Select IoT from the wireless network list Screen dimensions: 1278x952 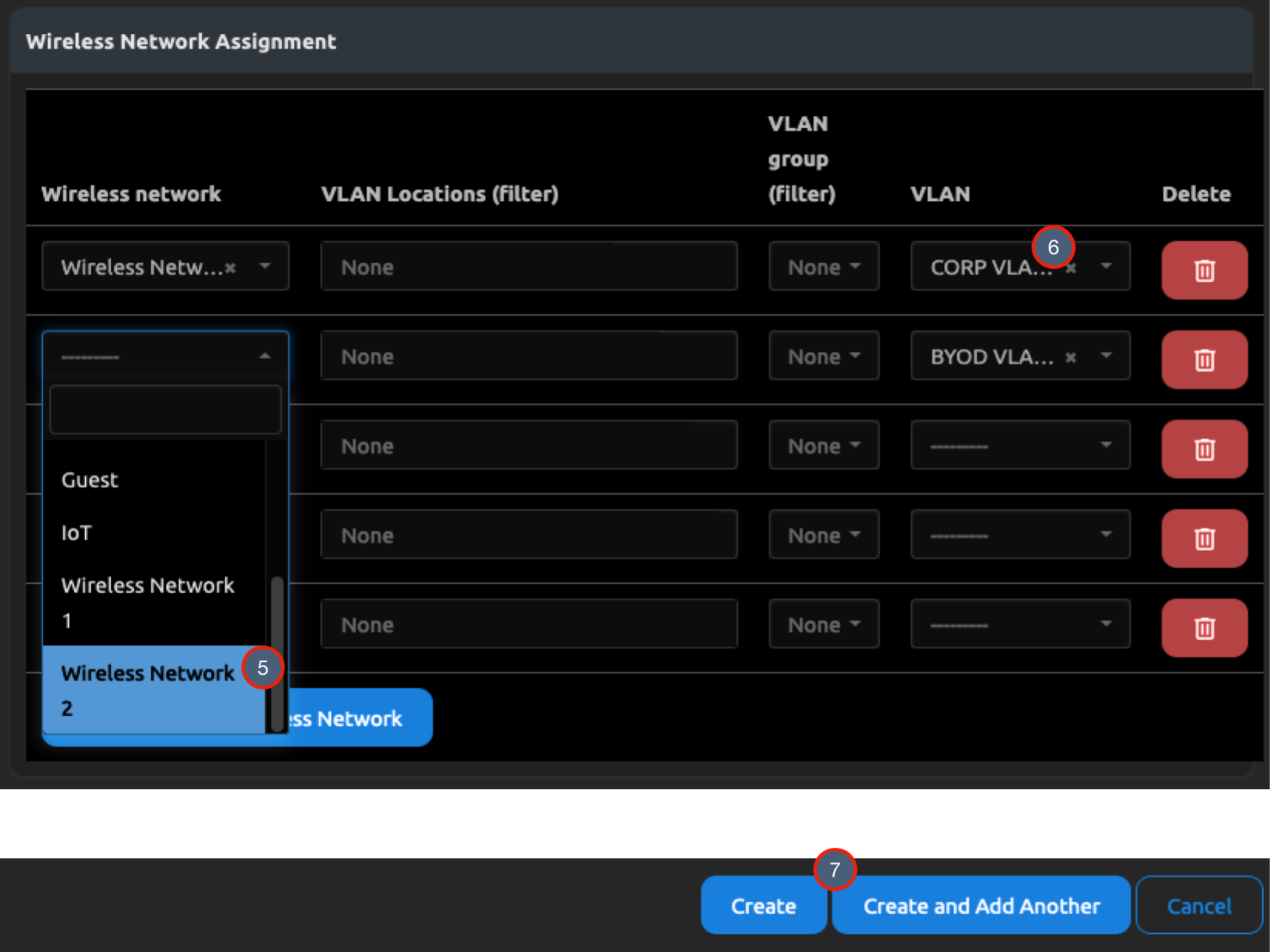(76, 533)
